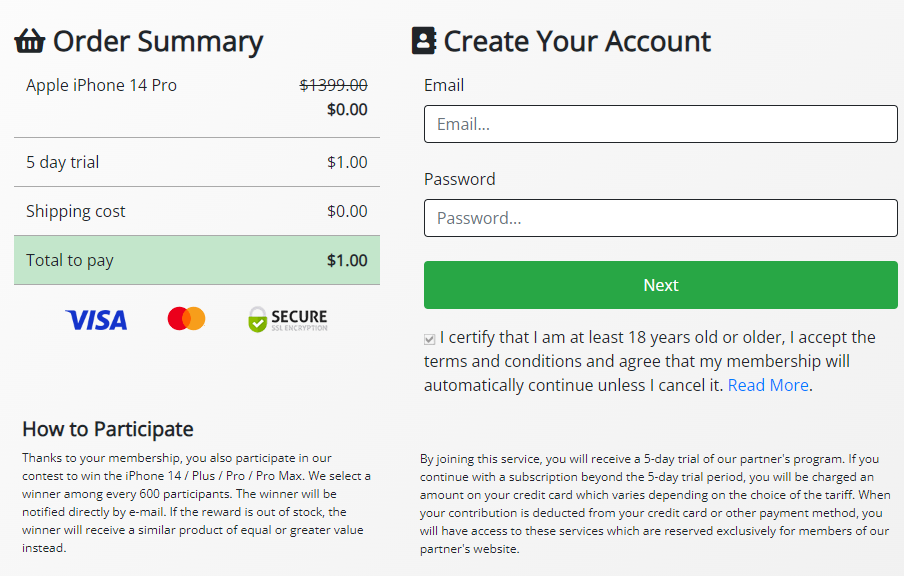Select the Apple iPhone 14 Pro item

(101, 86)
